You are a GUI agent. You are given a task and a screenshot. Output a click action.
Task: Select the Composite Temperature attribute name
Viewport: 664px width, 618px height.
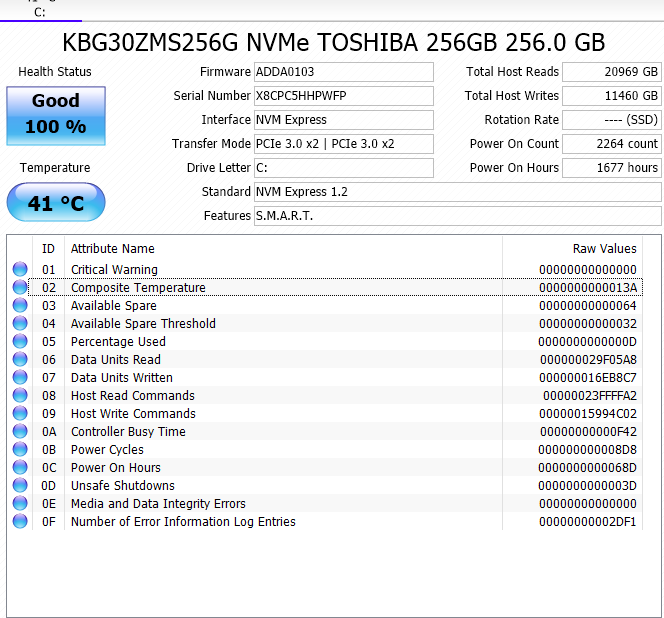[x=138, y=288]
